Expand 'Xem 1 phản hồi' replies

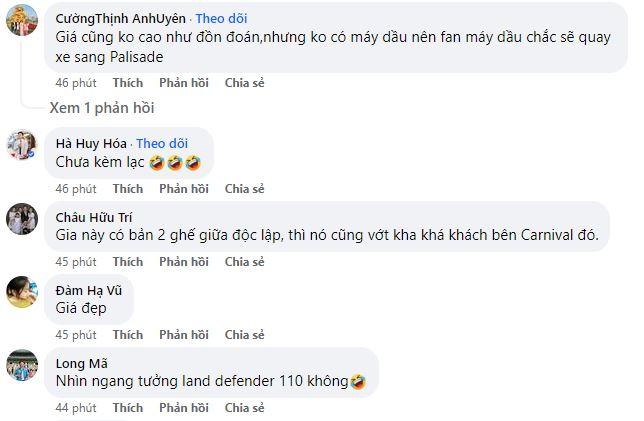coord(102,107)
